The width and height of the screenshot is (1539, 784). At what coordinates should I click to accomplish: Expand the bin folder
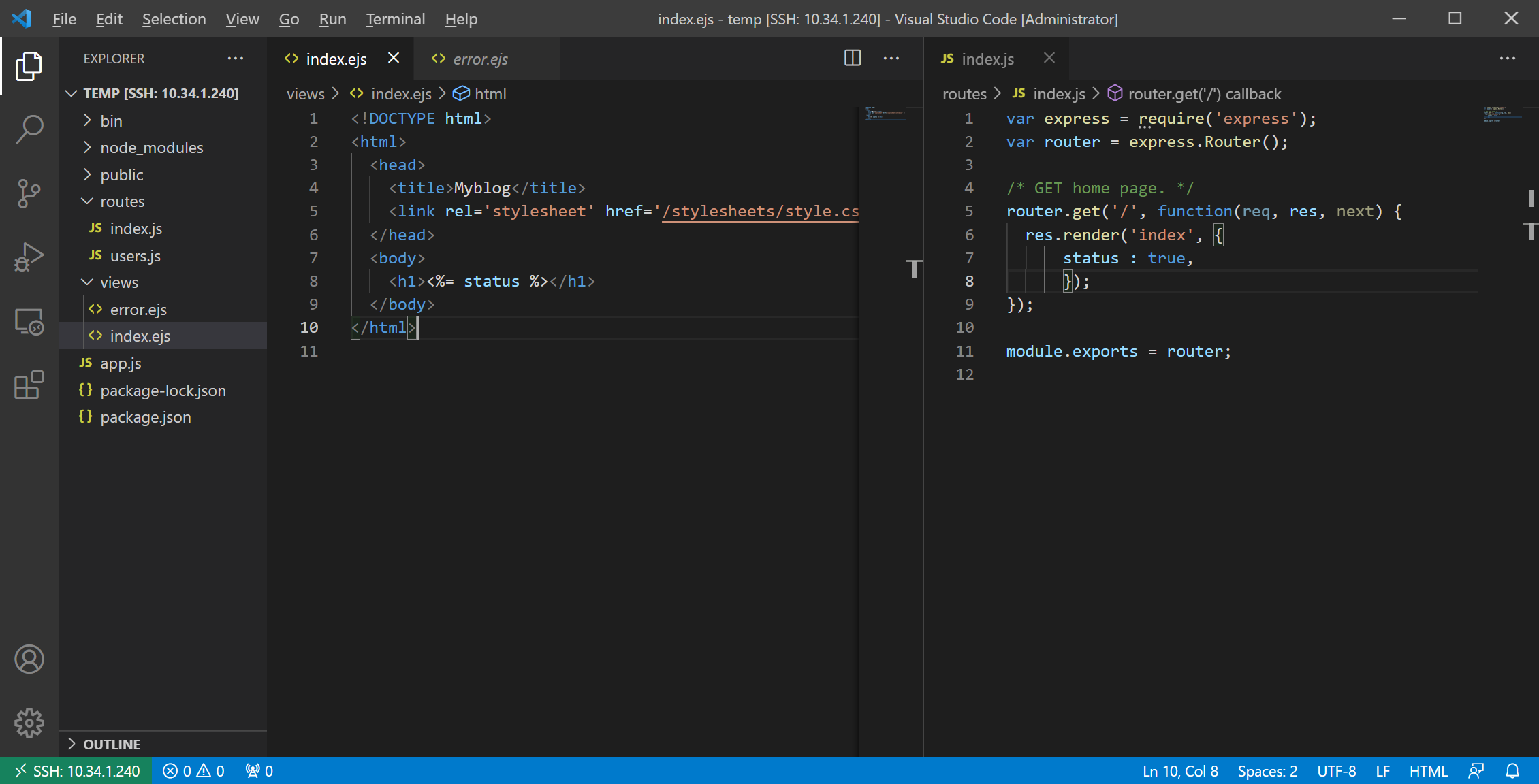(x=111, y=121)
